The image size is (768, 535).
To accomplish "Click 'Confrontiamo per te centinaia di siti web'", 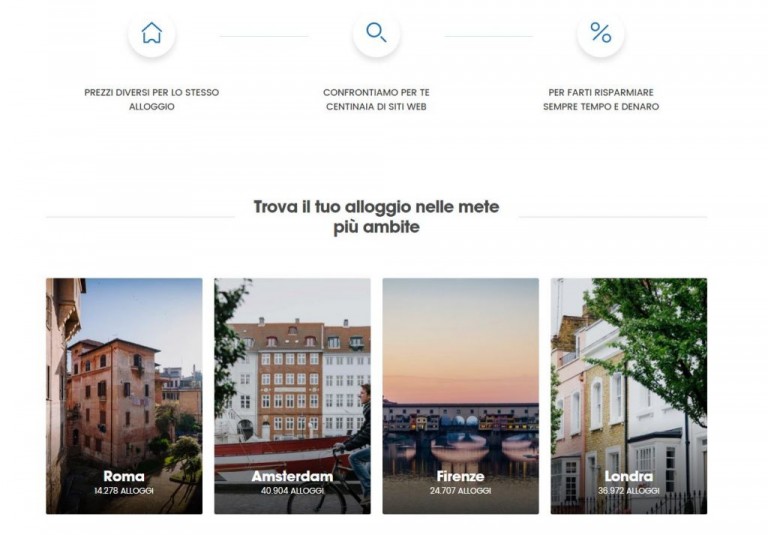I will (376, 99).
